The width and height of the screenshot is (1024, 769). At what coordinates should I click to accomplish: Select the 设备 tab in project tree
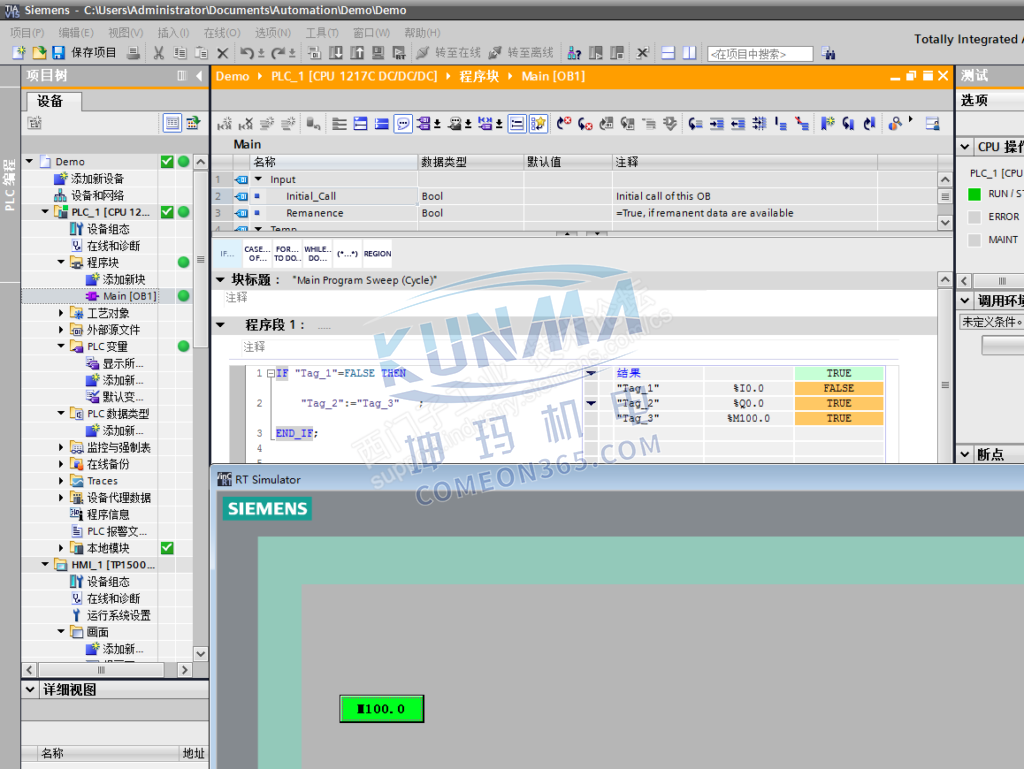point(53,101)
